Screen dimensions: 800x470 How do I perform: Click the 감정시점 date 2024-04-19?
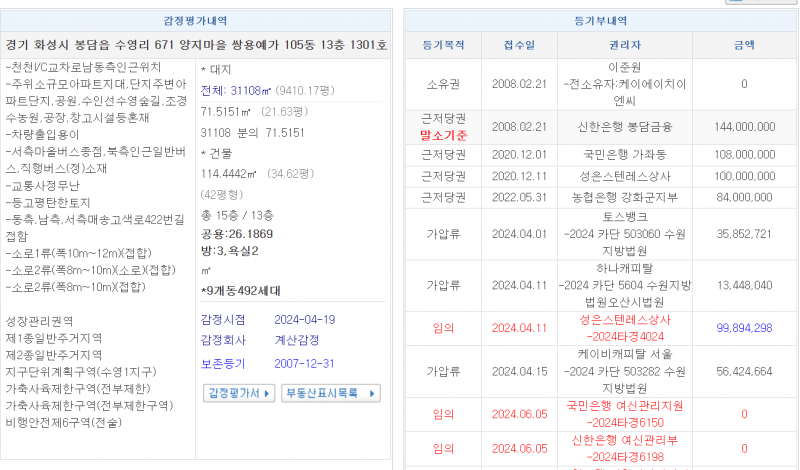[304, 320]
